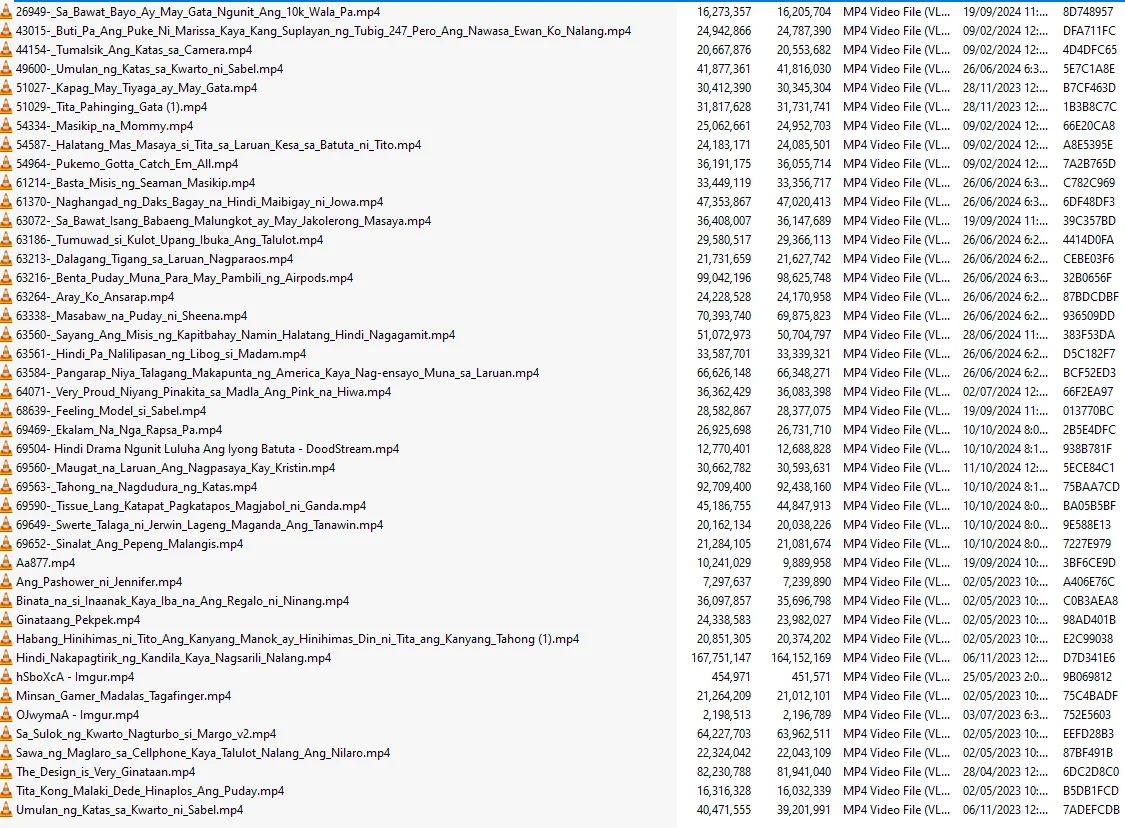Click the VLC icon of the 69560- file
Viewport: 1125px width, 828px height.
click(x=6, y=468)
